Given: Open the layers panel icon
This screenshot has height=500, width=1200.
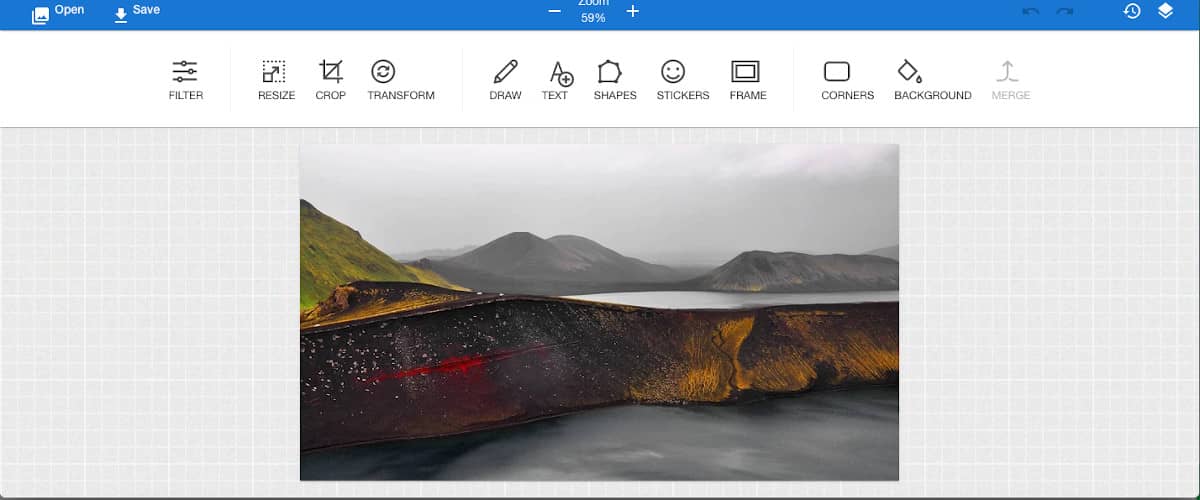Looking at the screenshot, I should click(1165, 11).
